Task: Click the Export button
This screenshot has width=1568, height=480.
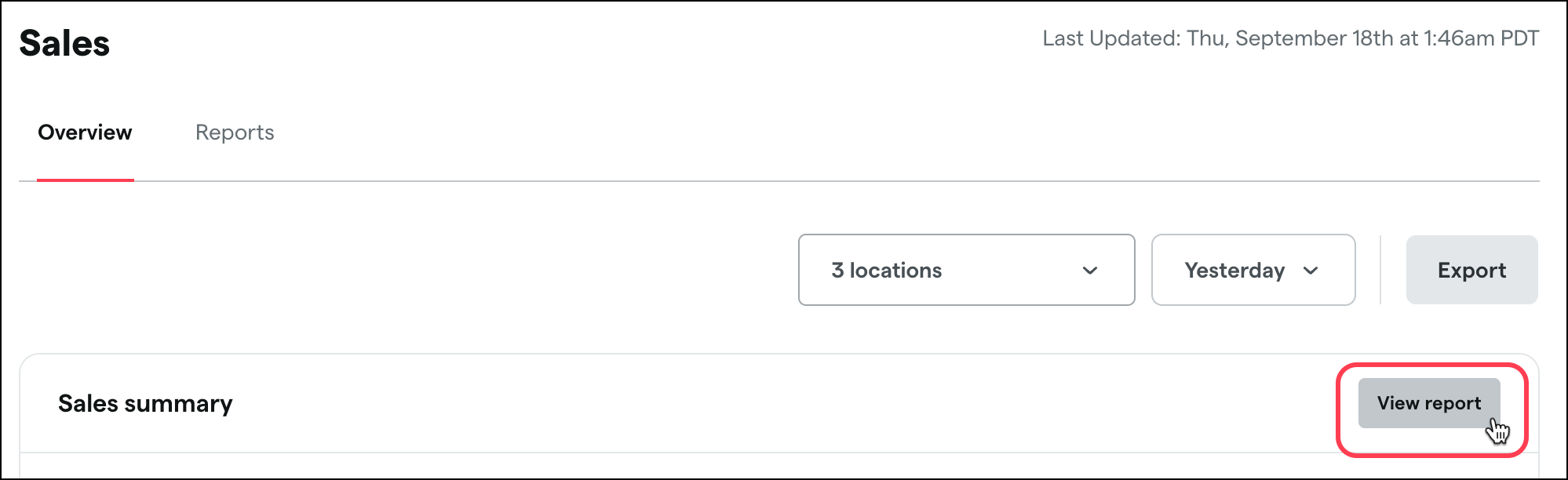Action: (1471, 270)
